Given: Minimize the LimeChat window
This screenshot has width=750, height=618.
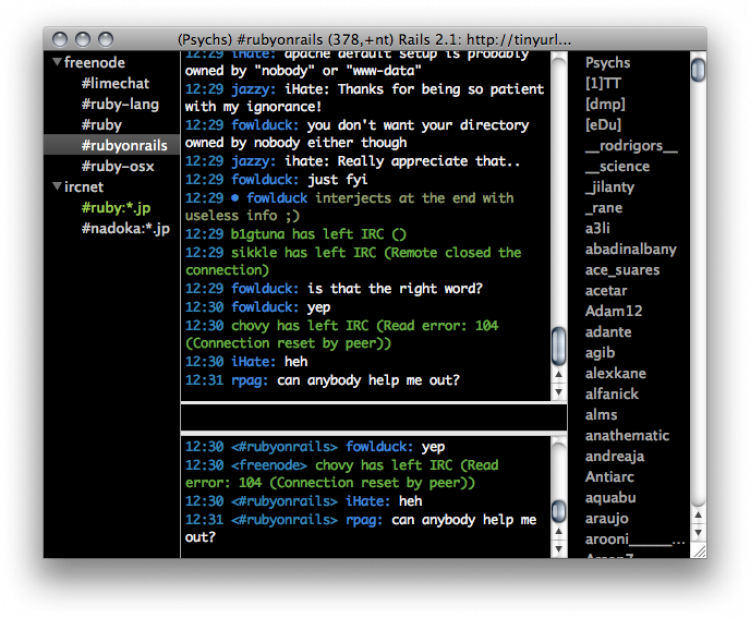Looking at the screenshot, I should coord(83,39).
